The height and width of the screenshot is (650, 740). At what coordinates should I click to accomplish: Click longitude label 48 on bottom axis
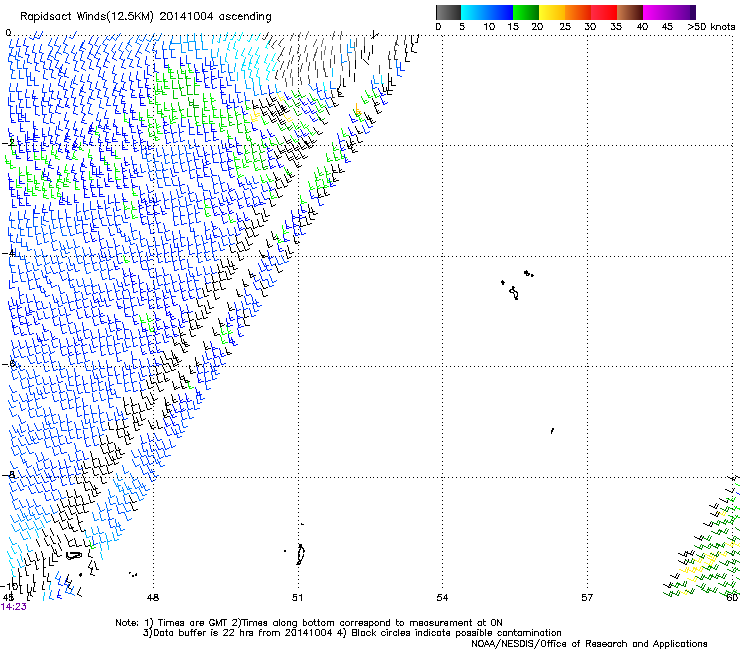(153, 598)
